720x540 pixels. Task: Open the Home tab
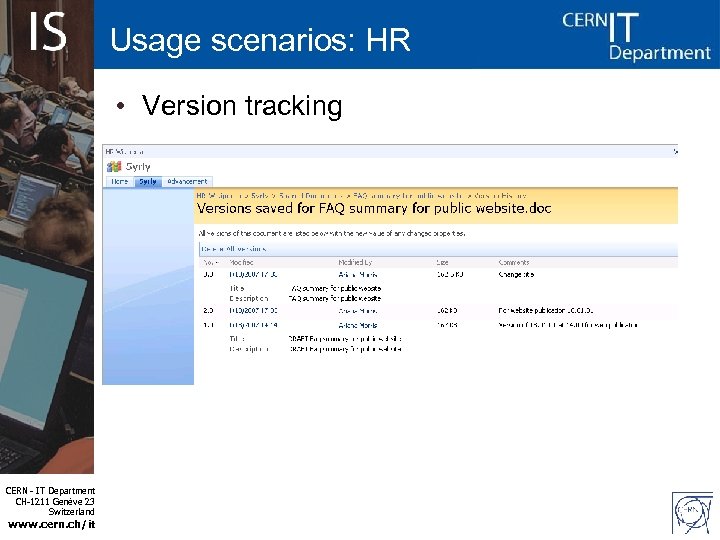coord(119,181)
